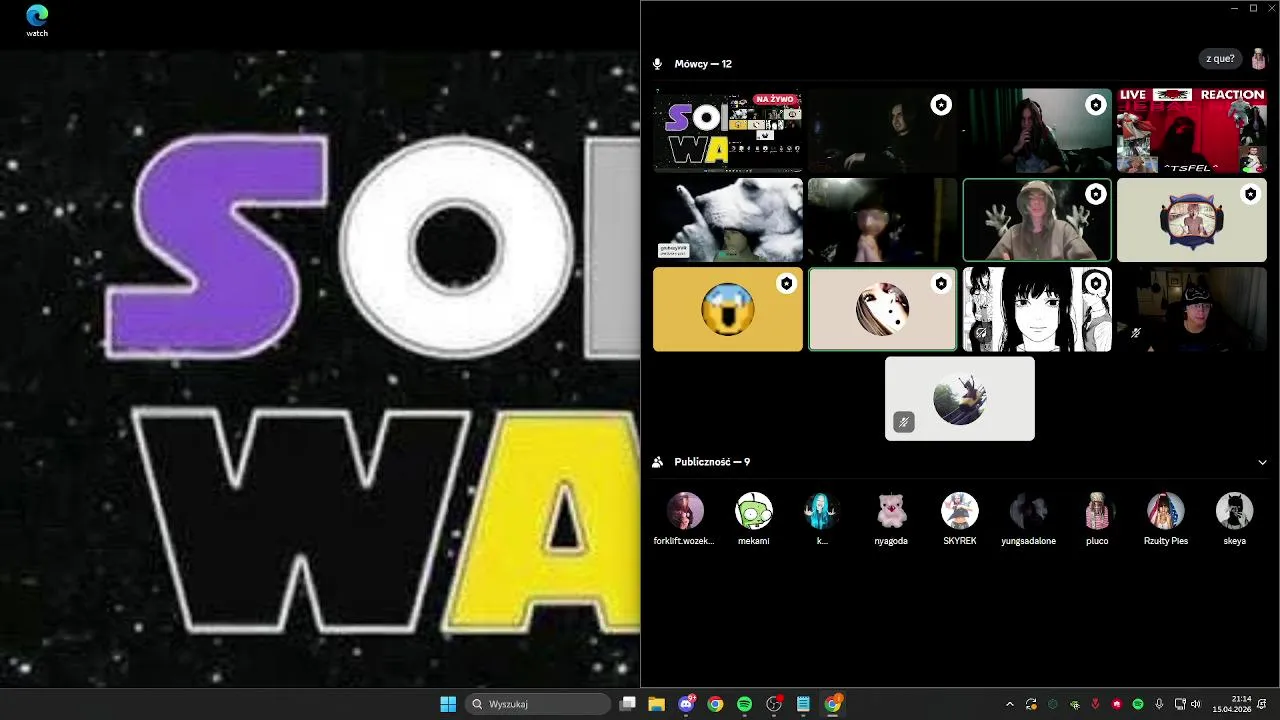Open network settings from system tray

[x=1180, y=704]
